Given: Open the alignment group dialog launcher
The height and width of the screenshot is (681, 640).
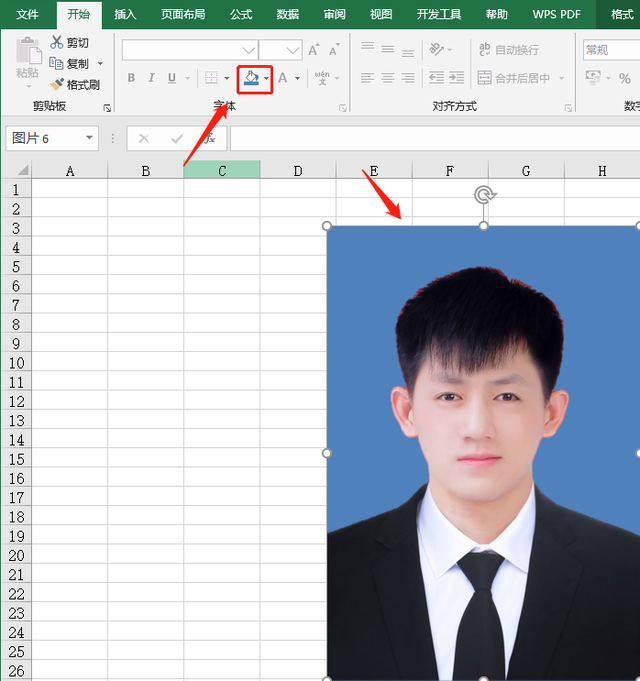Looking at the screenshot, I should point(568,108).
